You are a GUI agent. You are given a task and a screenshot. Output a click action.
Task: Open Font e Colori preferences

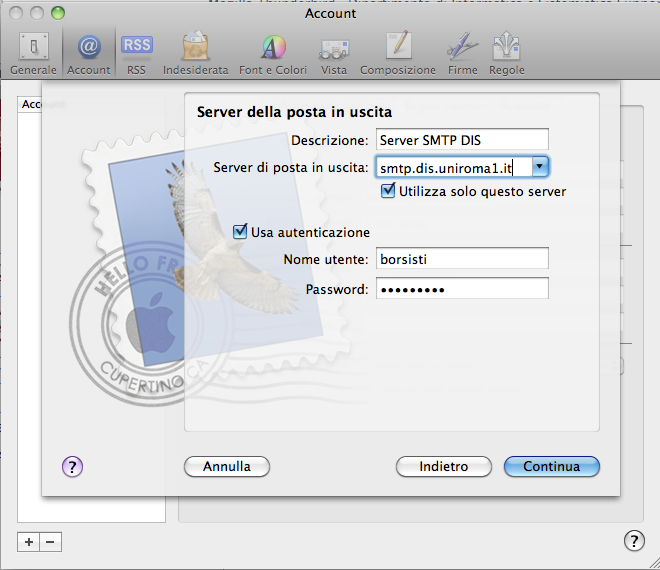pos(273,53)
